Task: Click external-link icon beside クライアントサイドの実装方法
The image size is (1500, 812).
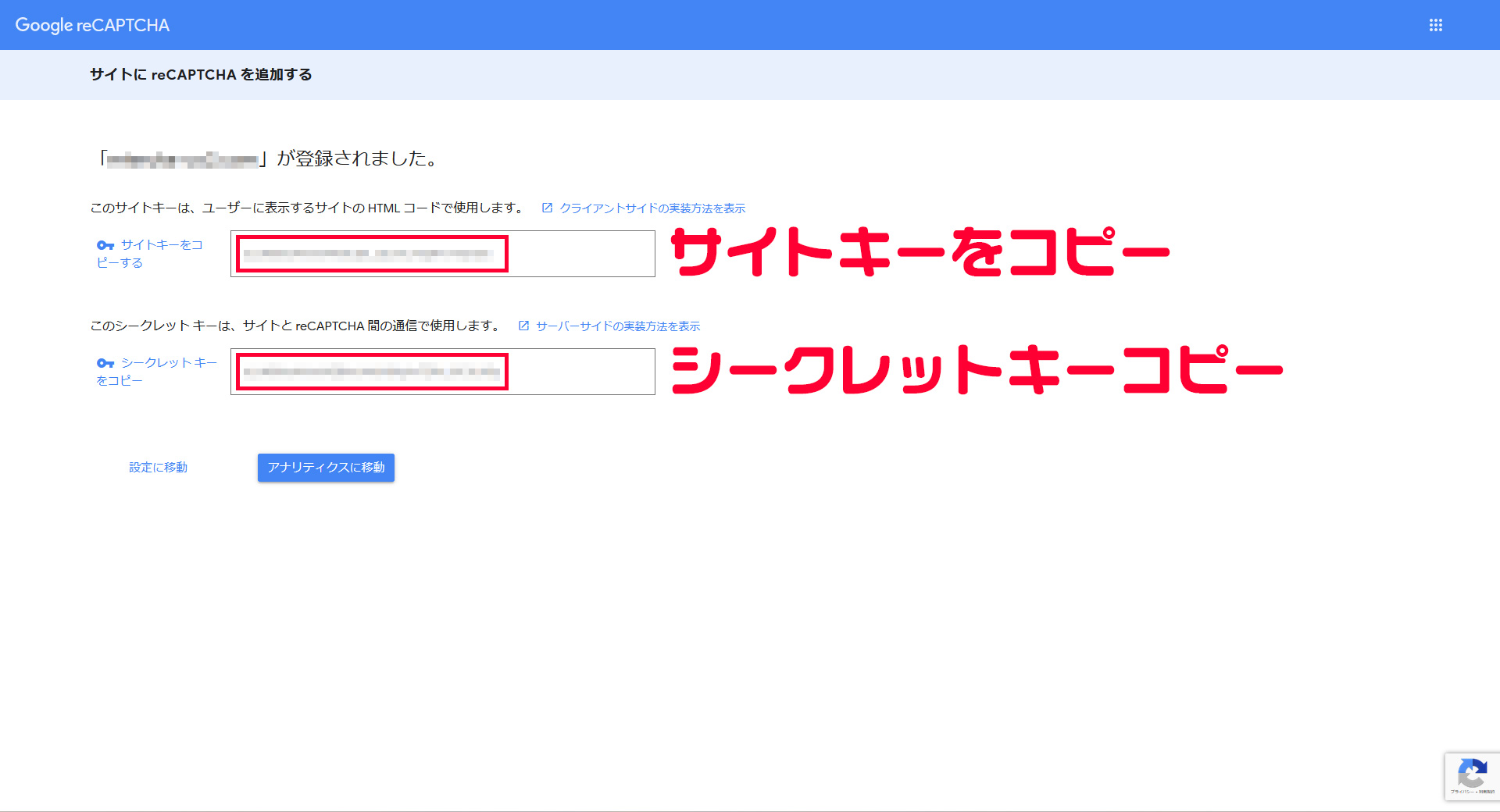Action: pyautogui.click(x=547, y=208)
